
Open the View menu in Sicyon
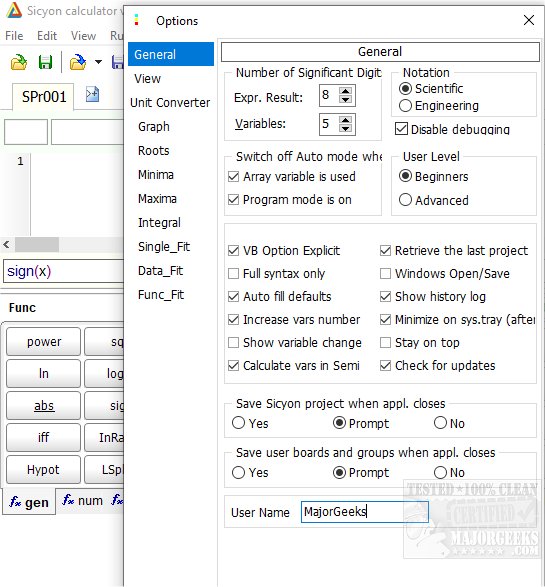pyautogui.click(x=83, y=36)
